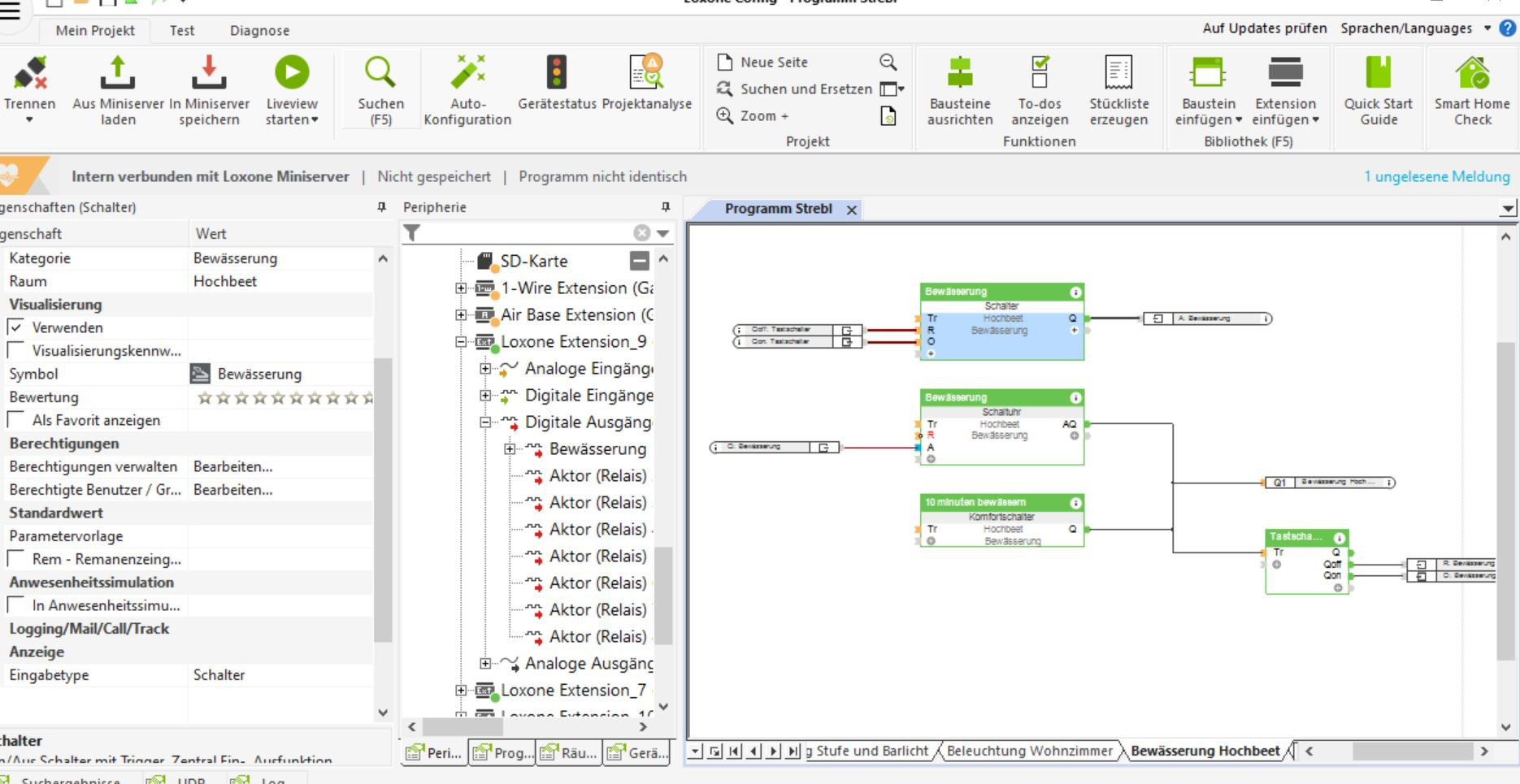Click Bearbeiten for Berechtigungen verwalten
Viewport: 1520px width, 784px height.
click(x=232, y=466)
